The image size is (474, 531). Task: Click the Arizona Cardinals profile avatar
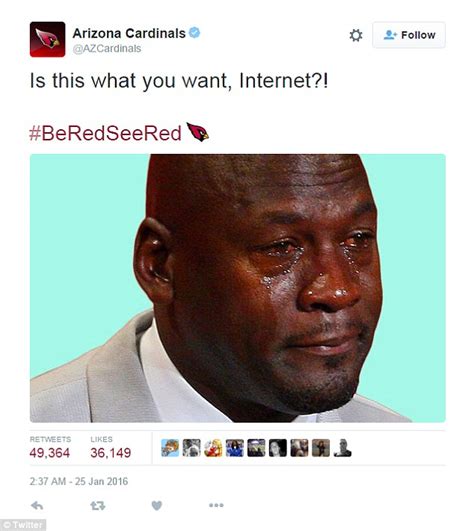47,39
